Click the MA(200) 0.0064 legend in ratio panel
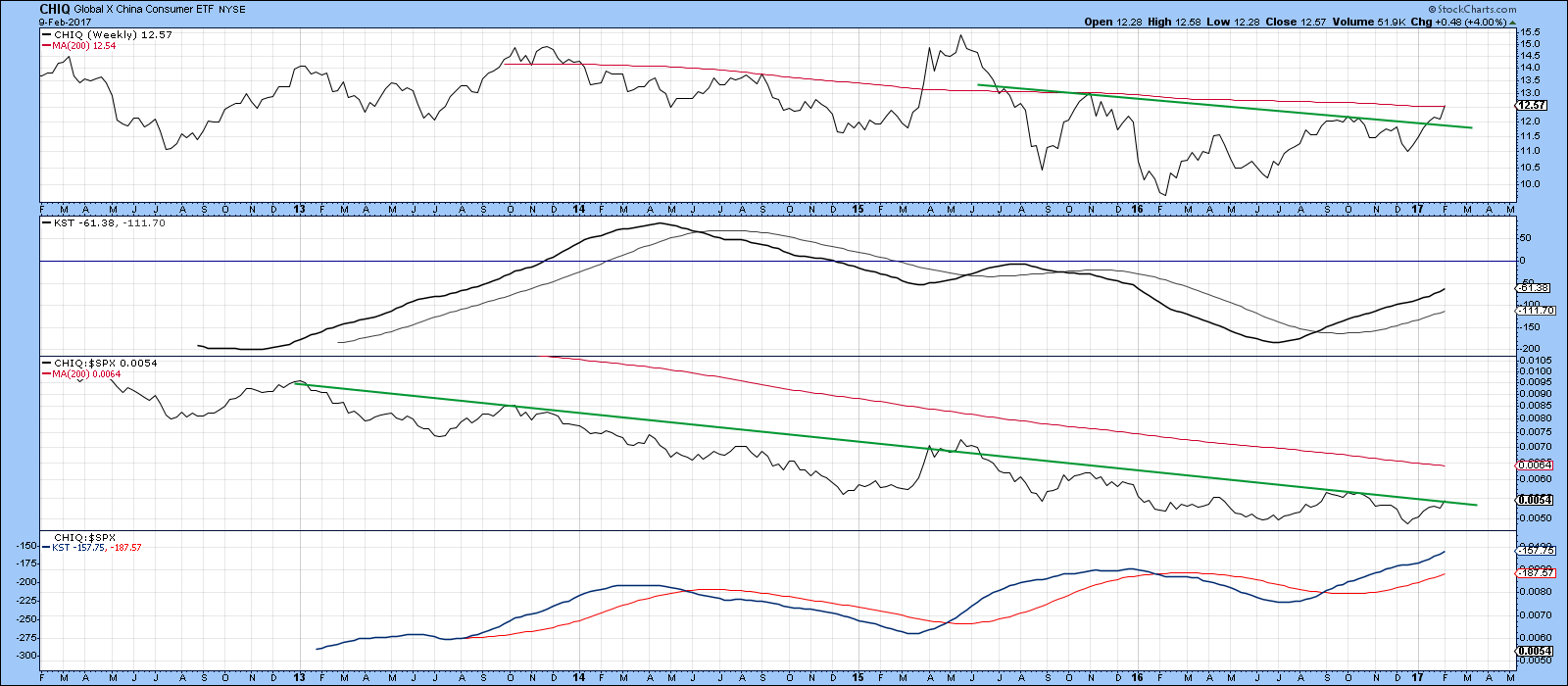The width and height of the screenshot is (1568, 686). click(84, 374)
